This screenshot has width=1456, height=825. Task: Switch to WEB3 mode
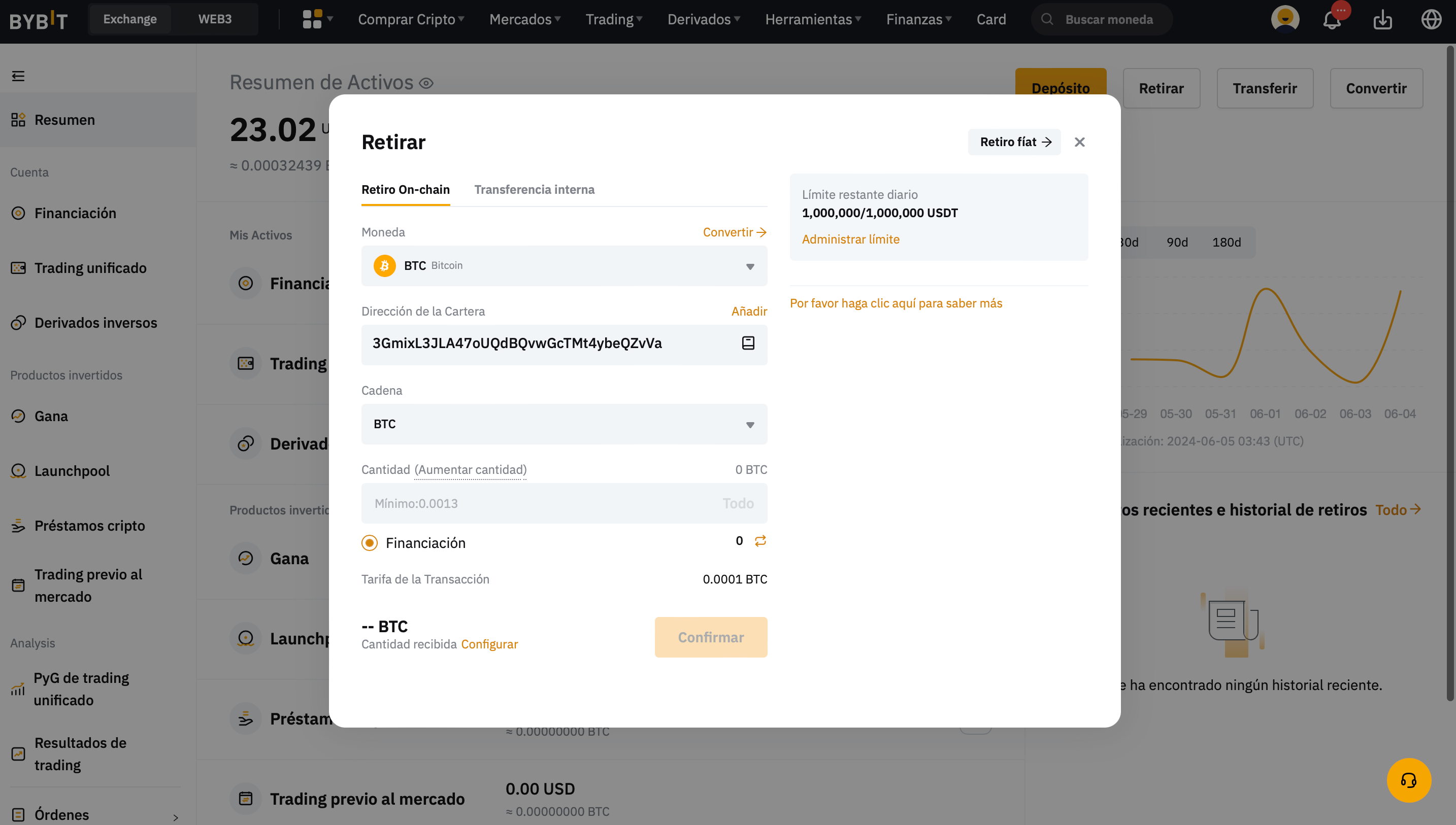point(215,19)
